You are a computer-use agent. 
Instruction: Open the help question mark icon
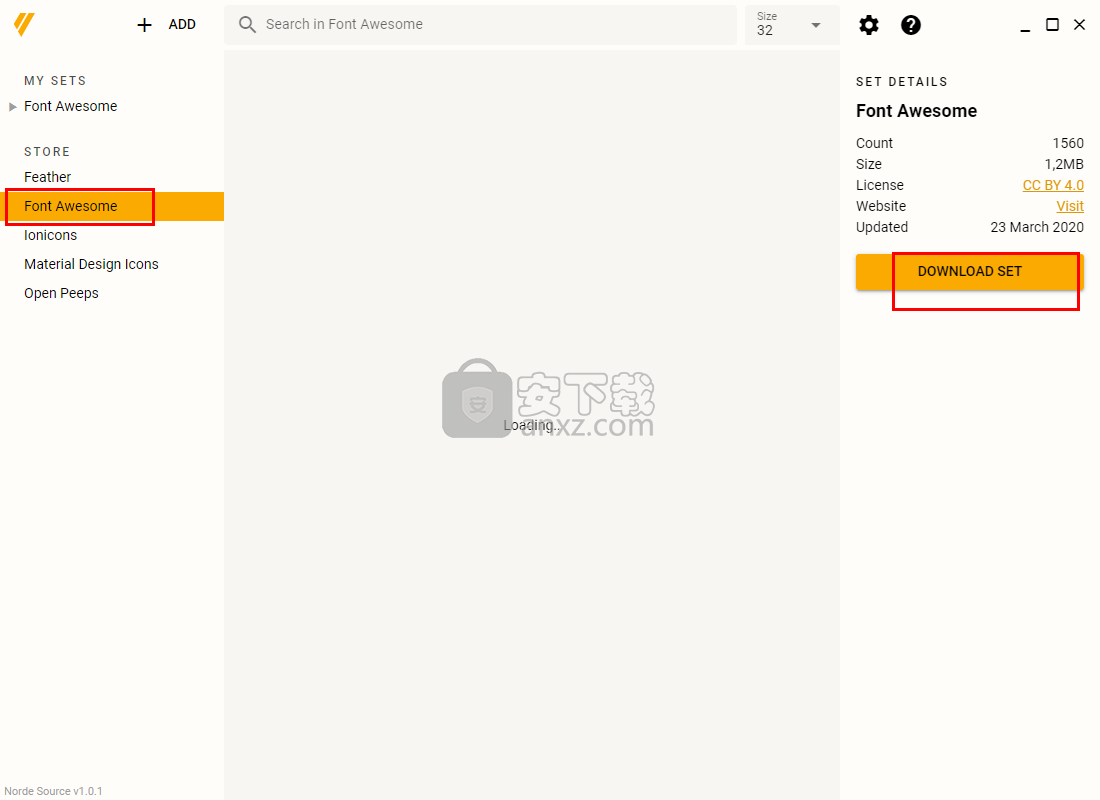coord(911,25)
